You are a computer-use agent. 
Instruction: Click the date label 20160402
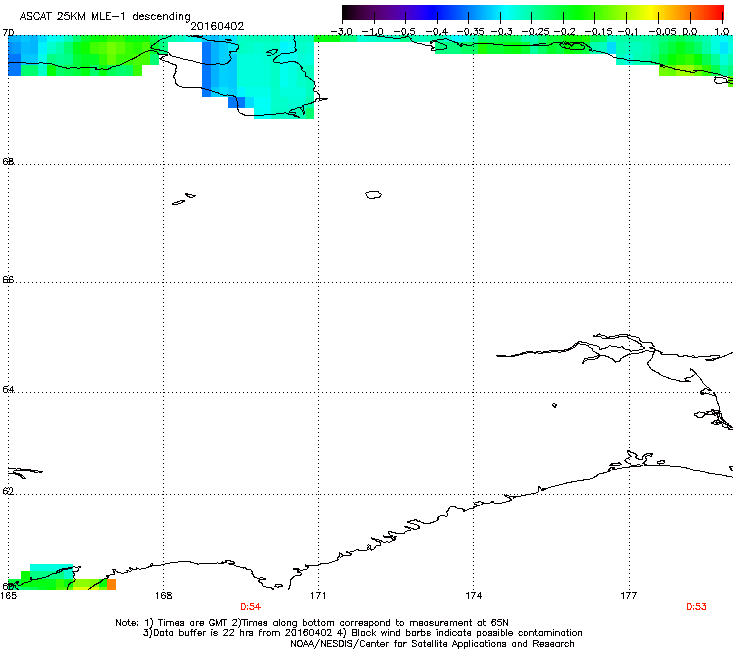click(217, 26)
